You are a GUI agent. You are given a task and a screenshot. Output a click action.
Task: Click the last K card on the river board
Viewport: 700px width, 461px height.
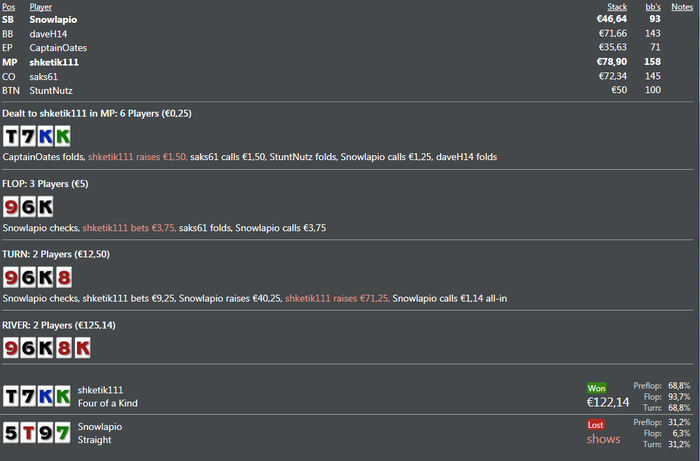[81, 348]
